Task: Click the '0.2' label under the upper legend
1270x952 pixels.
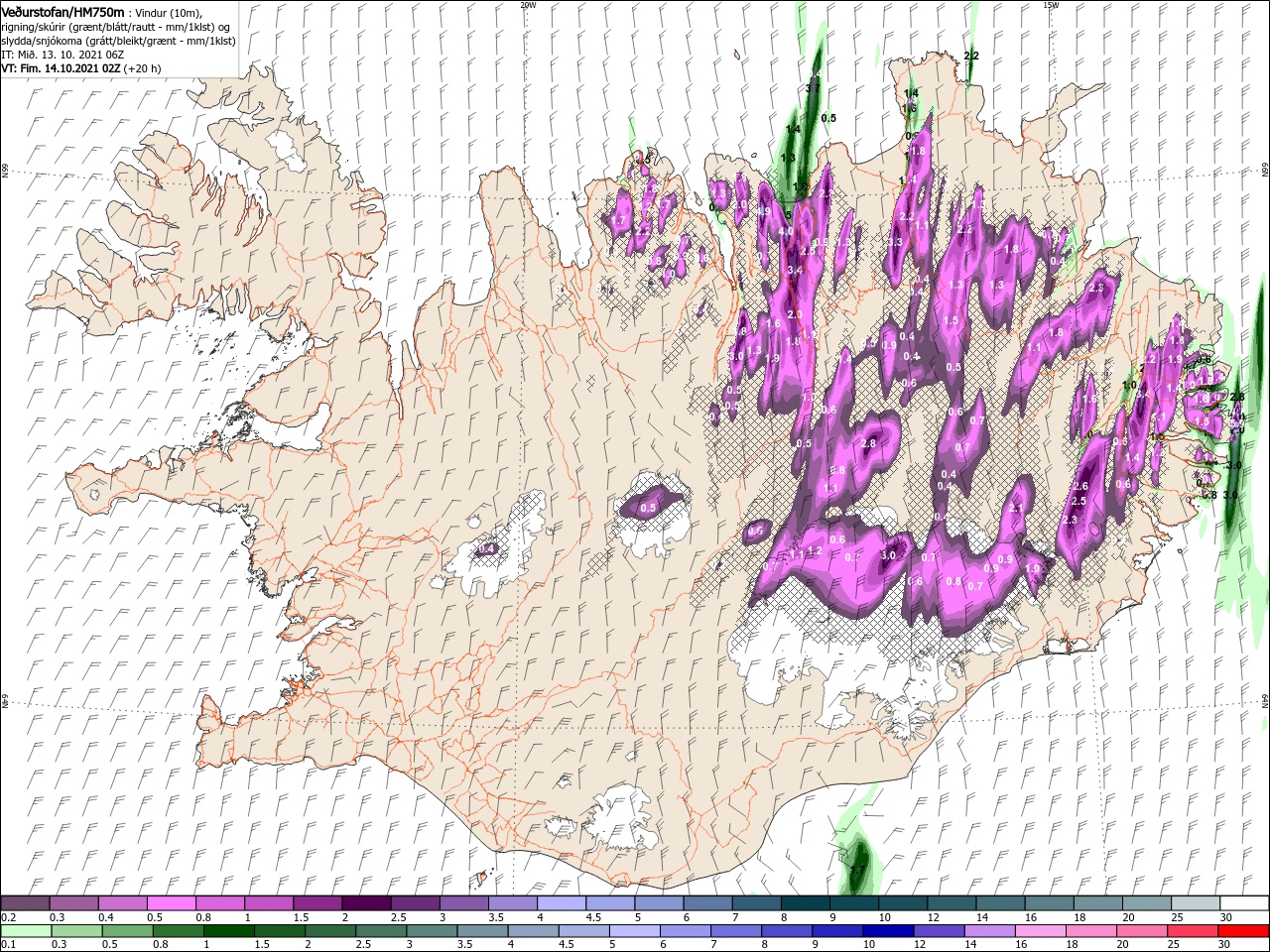Action: tap(8, 917)
